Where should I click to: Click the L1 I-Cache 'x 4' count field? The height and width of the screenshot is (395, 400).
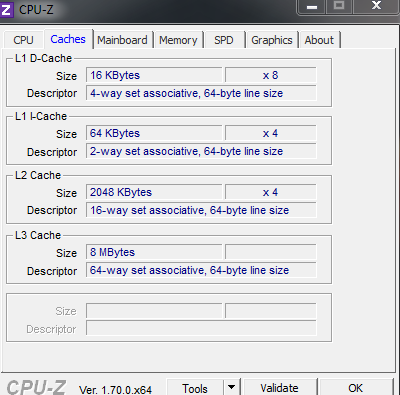point(271,133)
